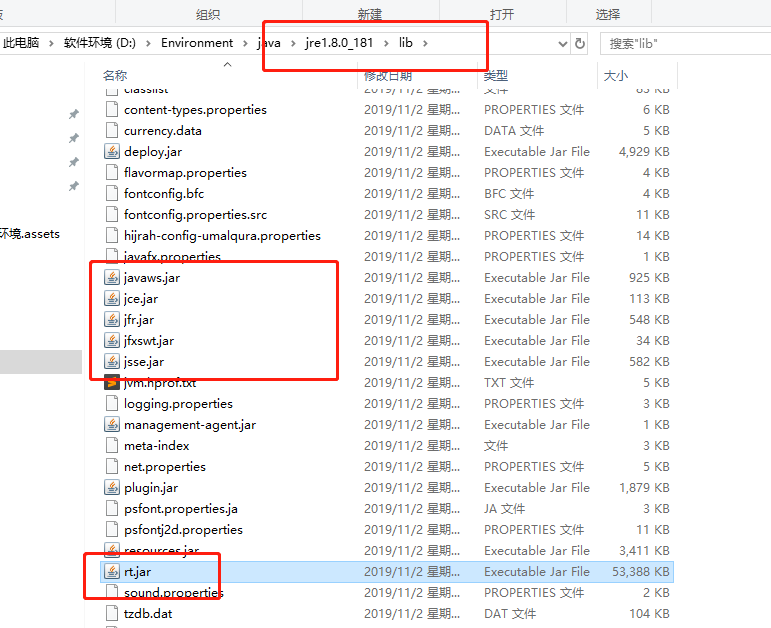Click the JA 文件 type cell
Viewport: 771px width, 628px height.
click(x=504, y=508)
